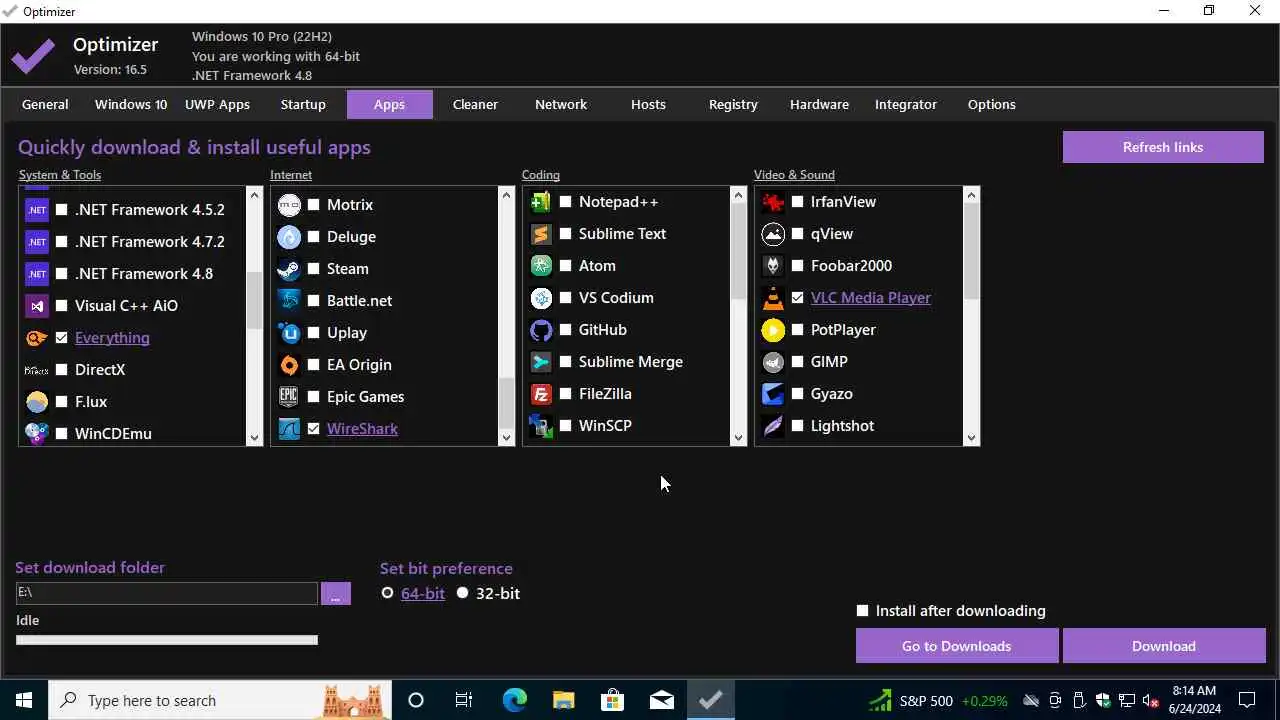Select the 64-bit radio button
Image resolution: width=1280 pixels, height=720 pixels.
click(387, 593)
